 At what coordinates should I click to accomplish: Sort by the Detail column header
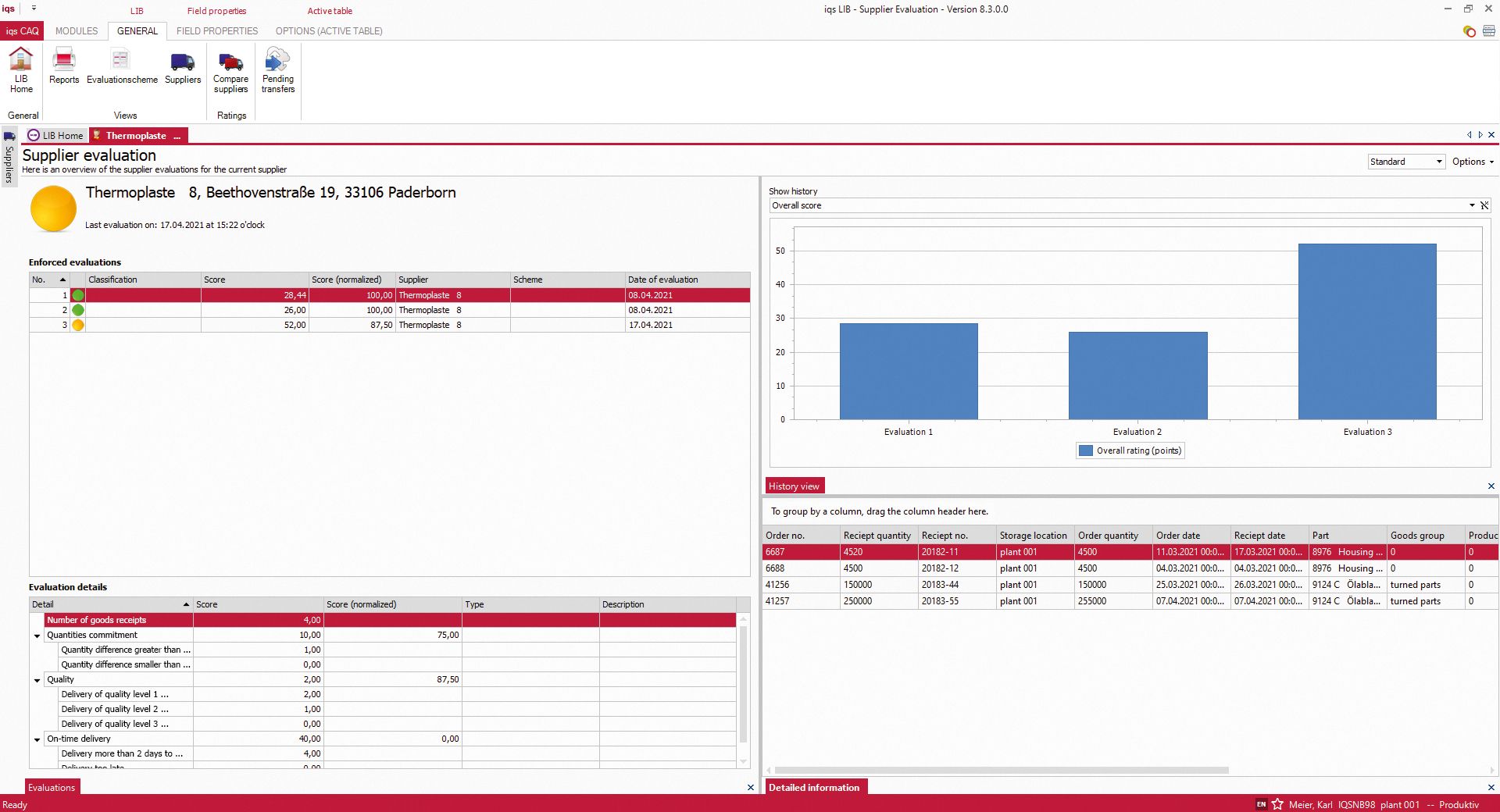click(111, 604)
